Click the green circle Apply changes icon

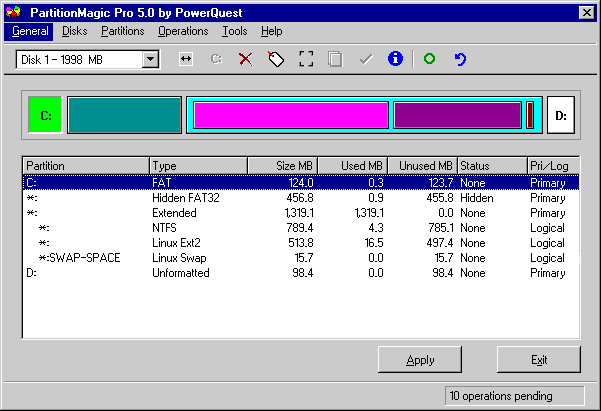click(x=429, y=59)
